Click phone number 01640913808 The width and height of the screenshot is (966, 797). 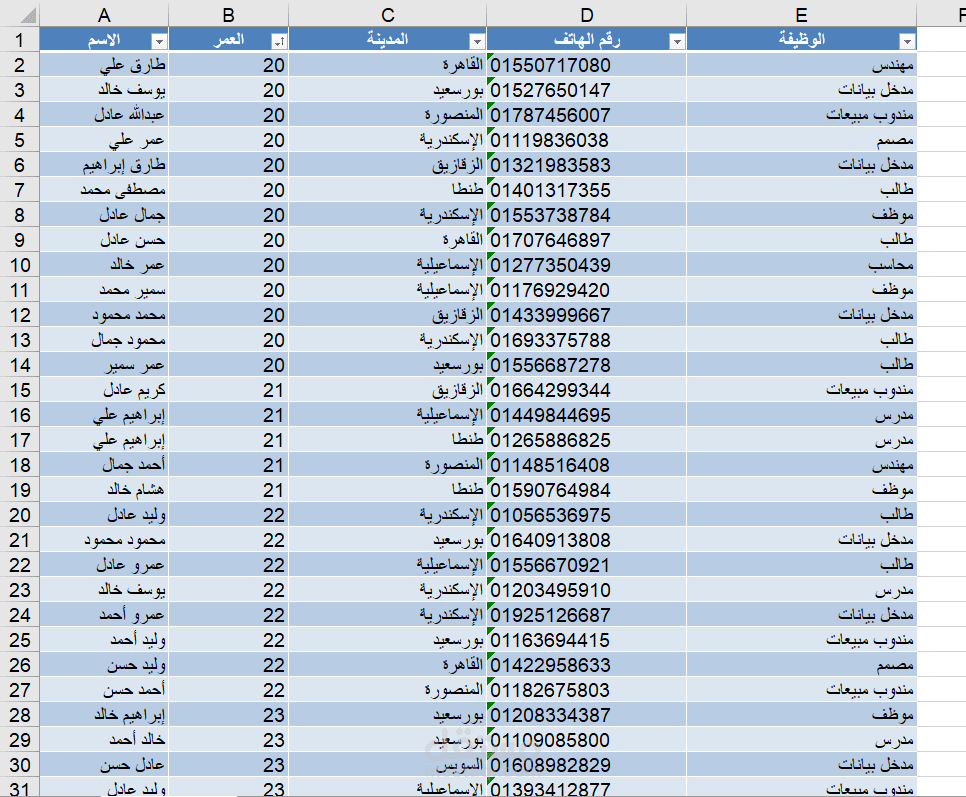(x=586, y=540)
